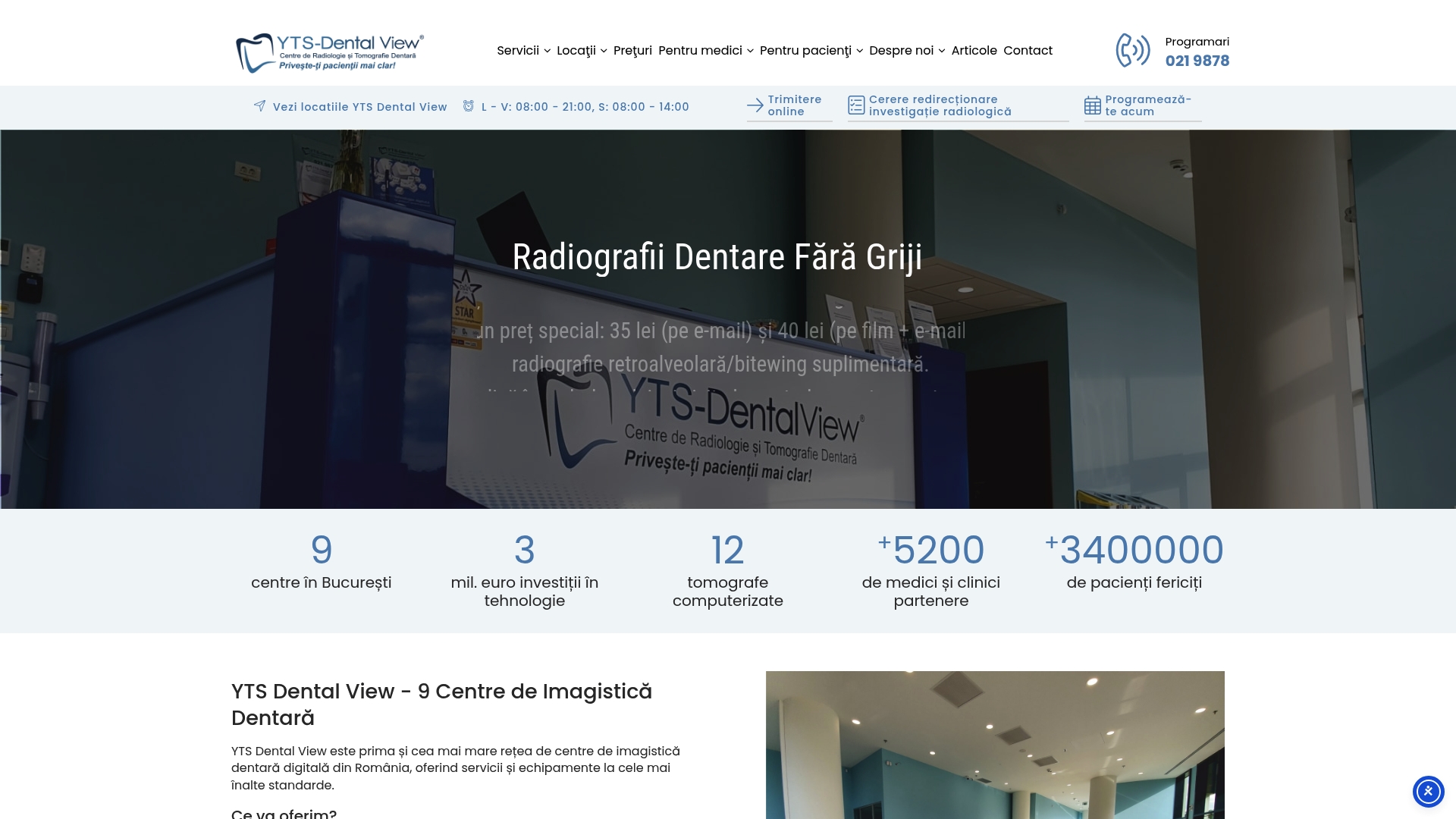Open Vezi locatiile YTS Dental View link
The height and width of the screenshot is (819, 1456).
(360, 106)
